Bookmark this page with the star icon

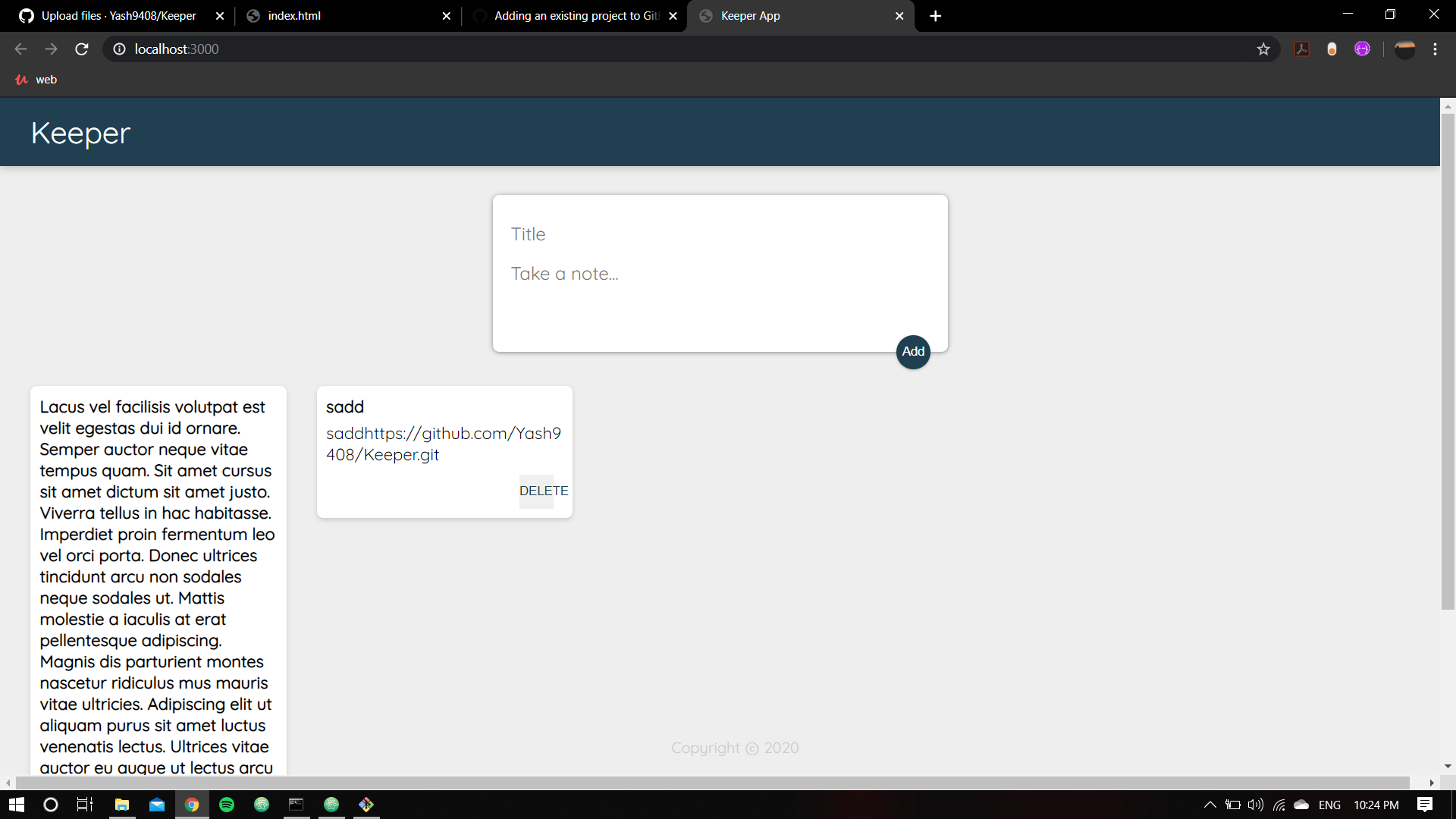[1263, 49]
